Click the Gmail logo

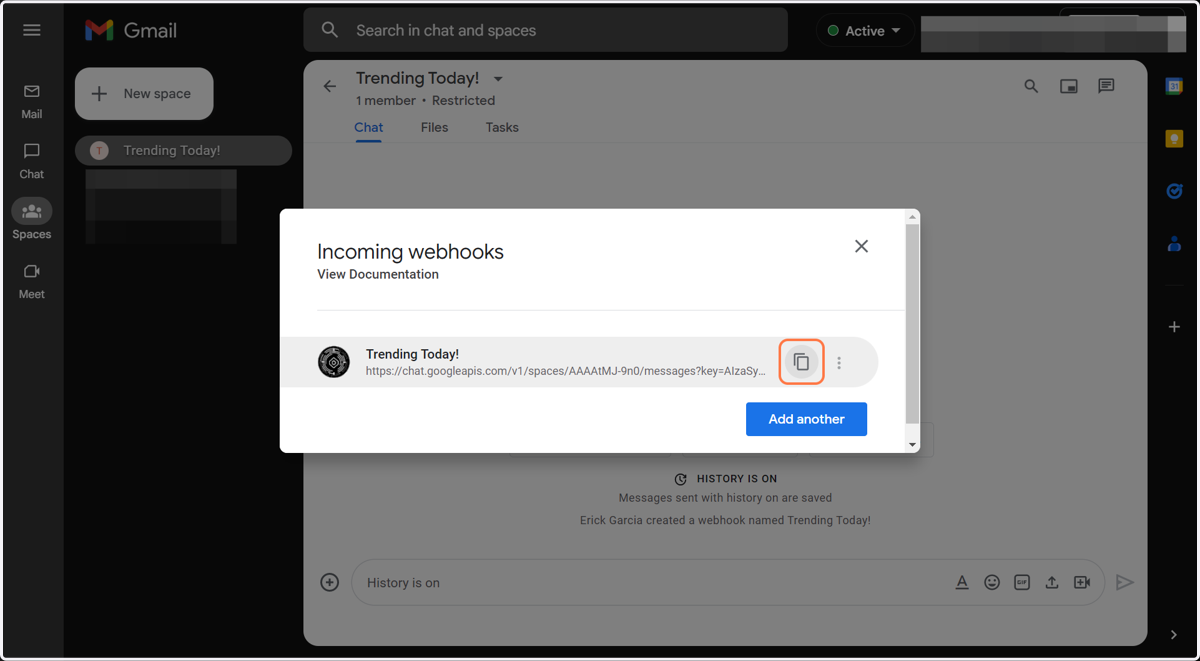pos(131,31)
